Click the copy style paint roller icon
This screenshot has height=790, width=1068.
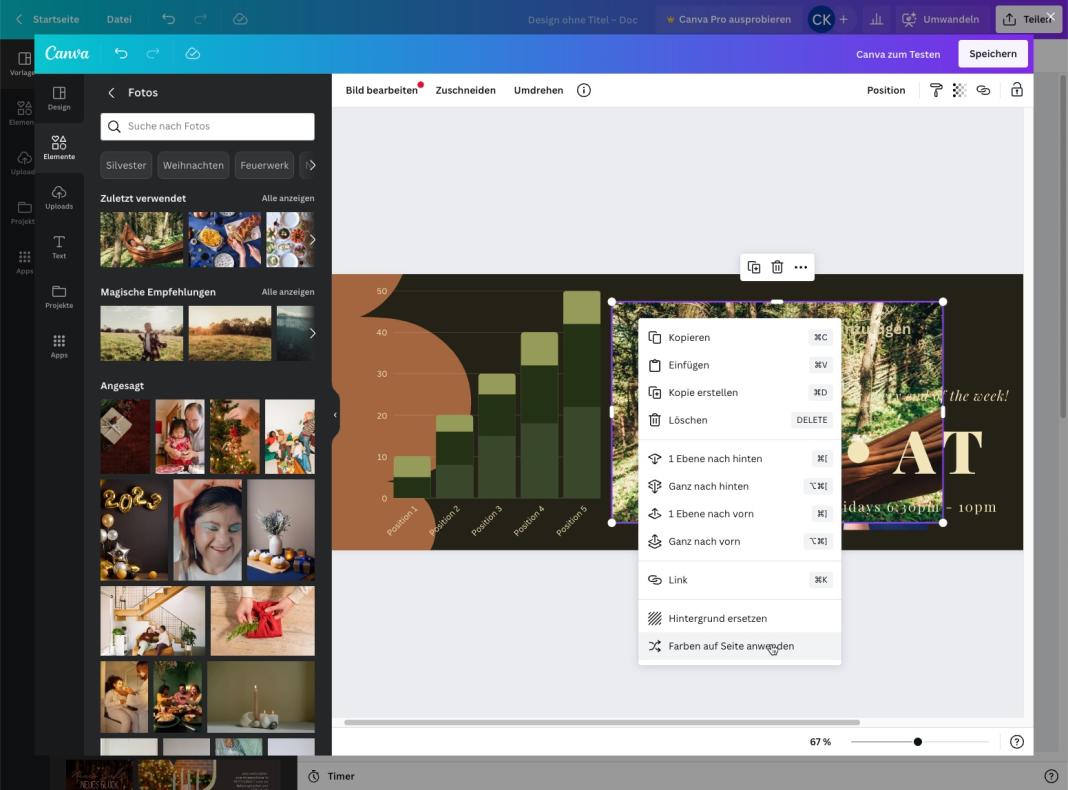(936, 90)
